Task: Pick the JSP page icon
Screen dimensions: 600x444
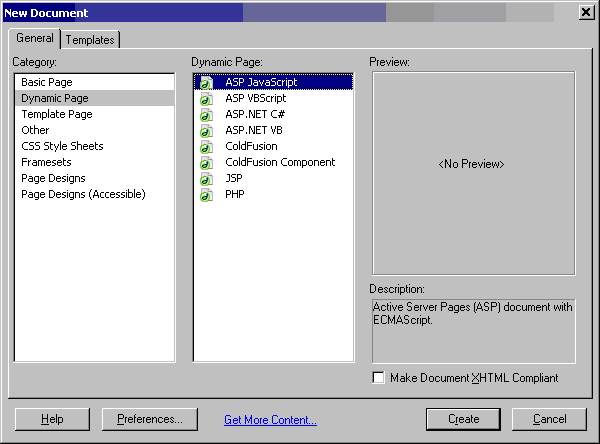Action: click(x=206, y=179)
